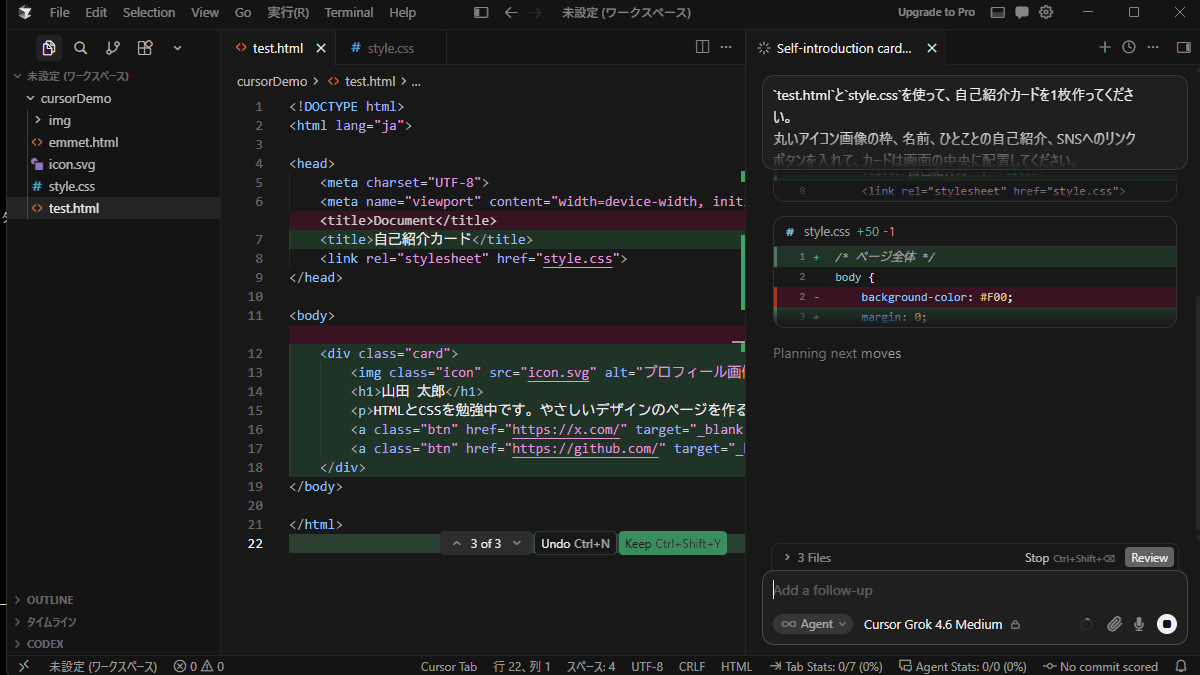Show more sidebar views chevron

[x=177, y=48]
